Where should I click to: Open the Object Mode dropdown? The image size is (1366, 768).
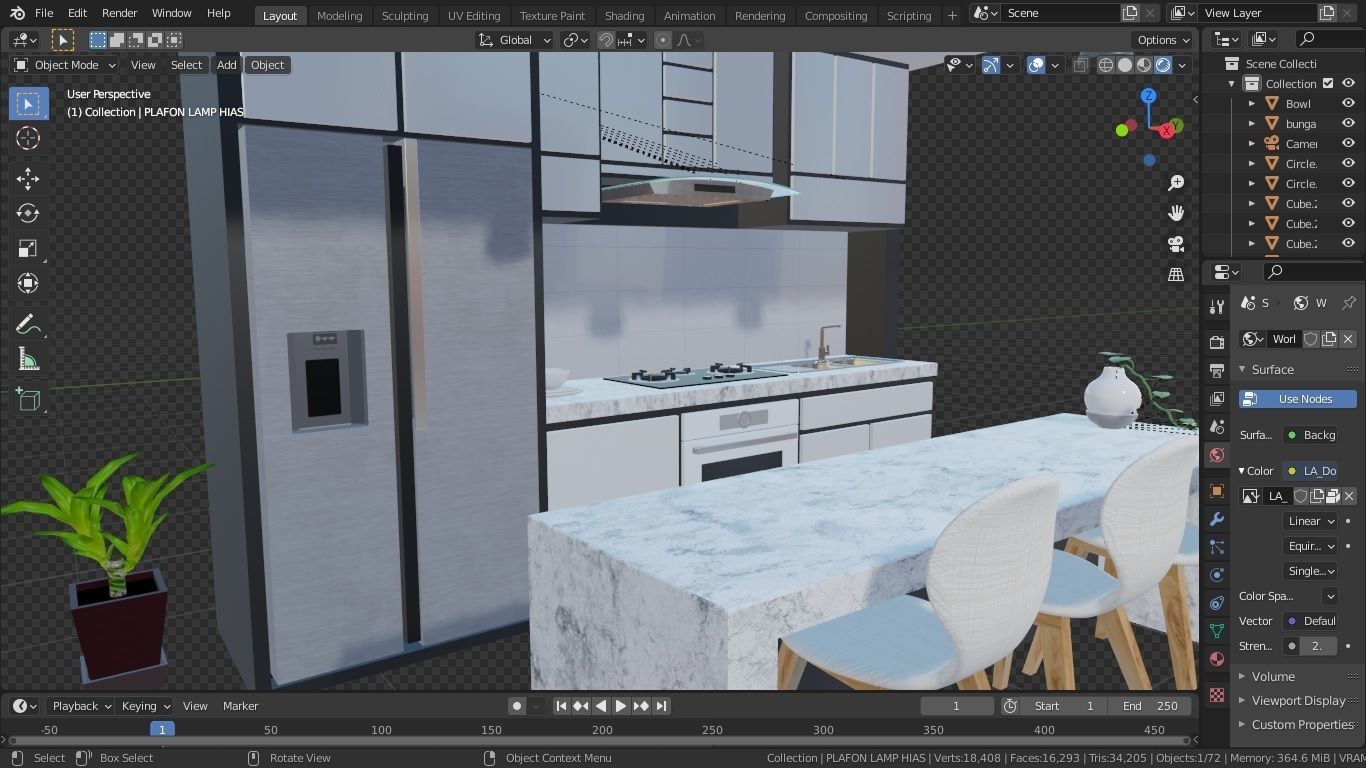[x=65, y=65]
